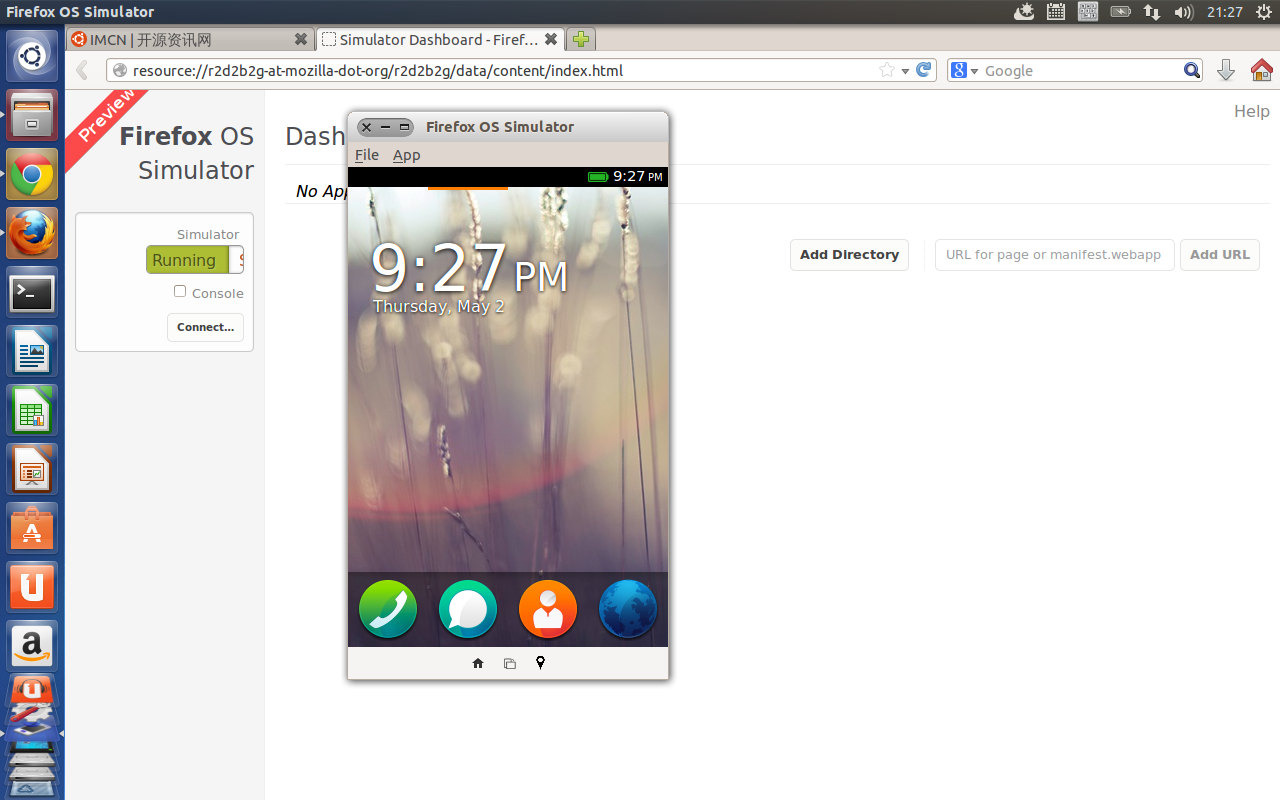Click the Add Directory button
The height and width of the screenshot is (800, 1280).
[x=849, y=255]
